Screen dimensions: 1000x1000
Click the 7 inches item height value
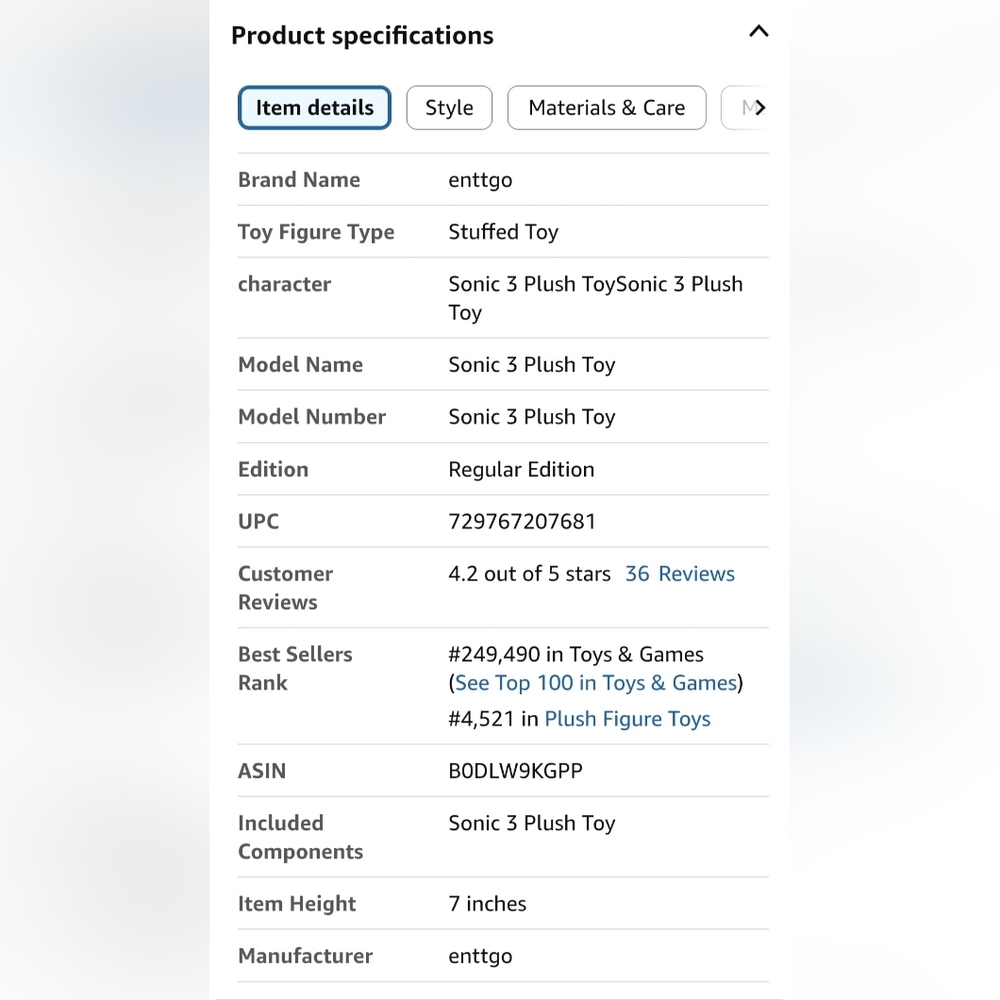point(487,904)
